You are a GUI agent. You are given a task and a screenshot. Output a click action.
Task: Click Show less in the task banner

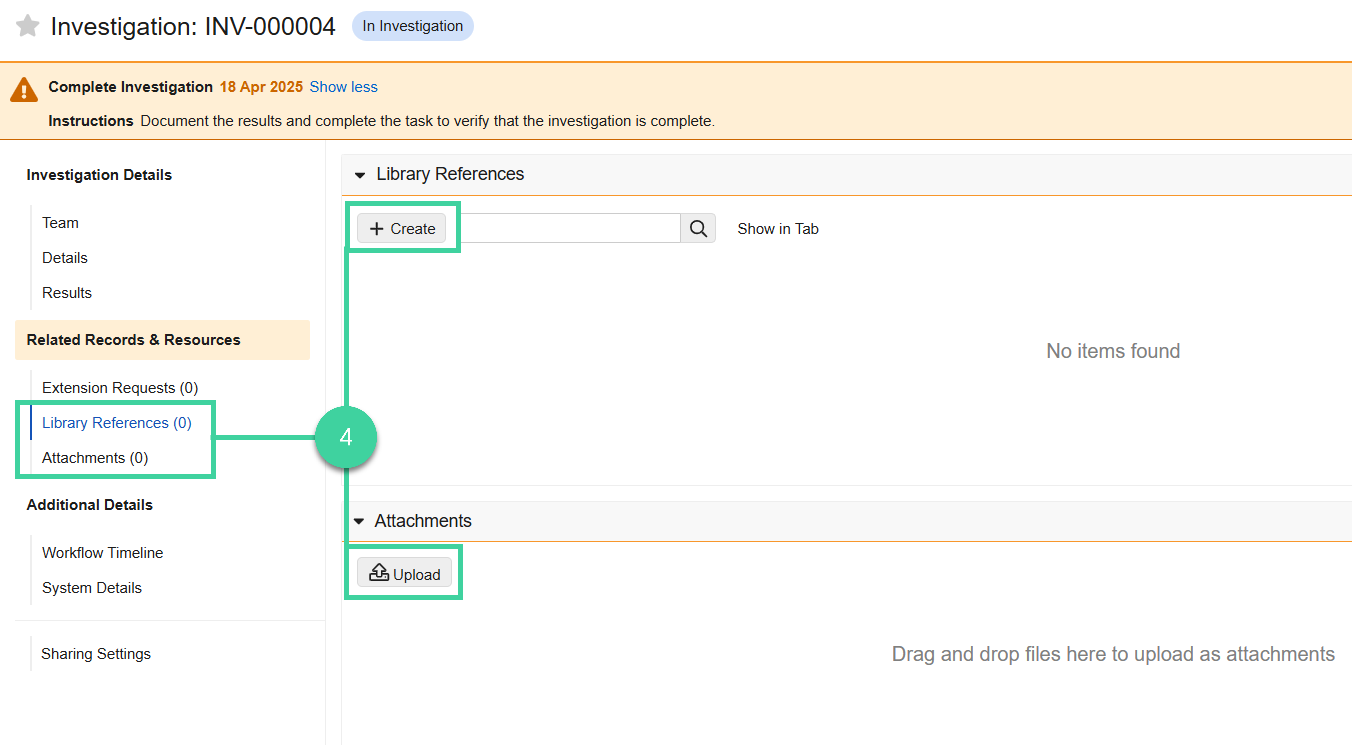click(x=344, y=87)
